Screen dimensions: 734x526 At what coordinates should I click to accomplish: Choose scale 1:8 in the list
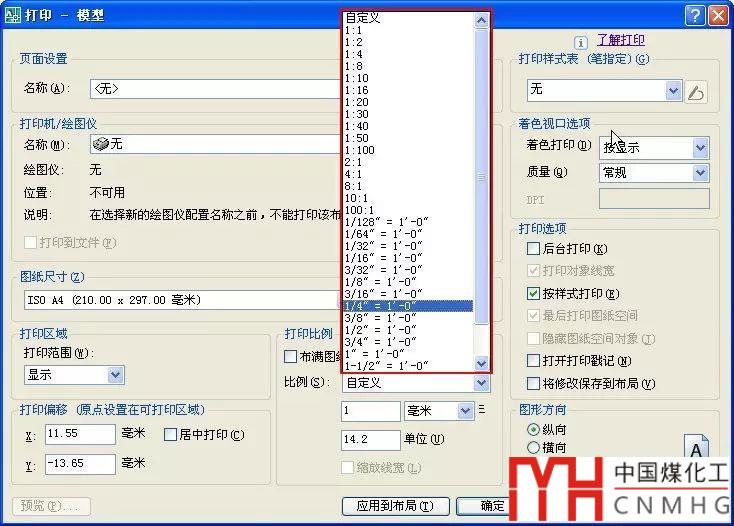408,66
